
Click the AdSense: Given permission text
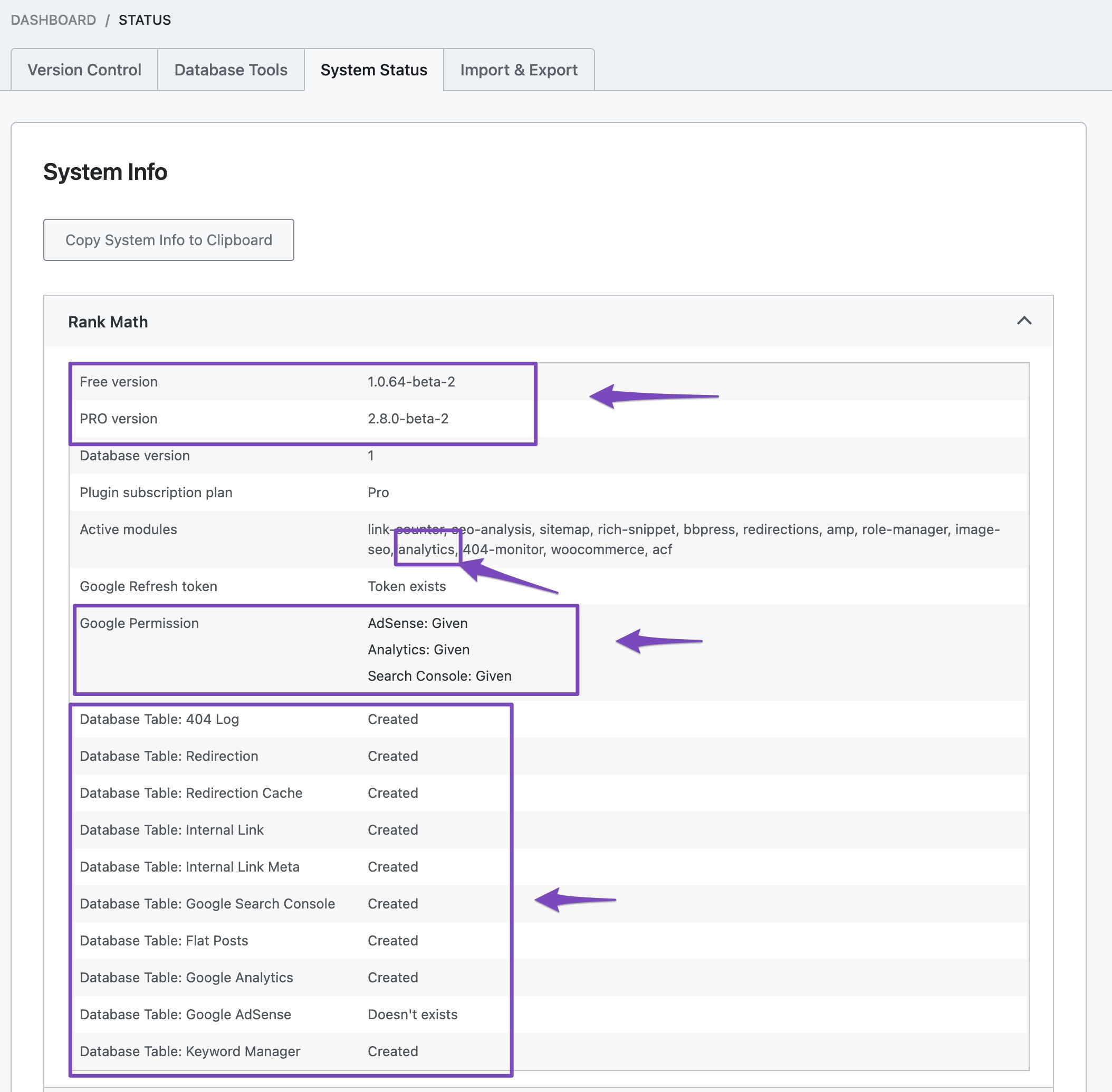[x=417, y=623]
